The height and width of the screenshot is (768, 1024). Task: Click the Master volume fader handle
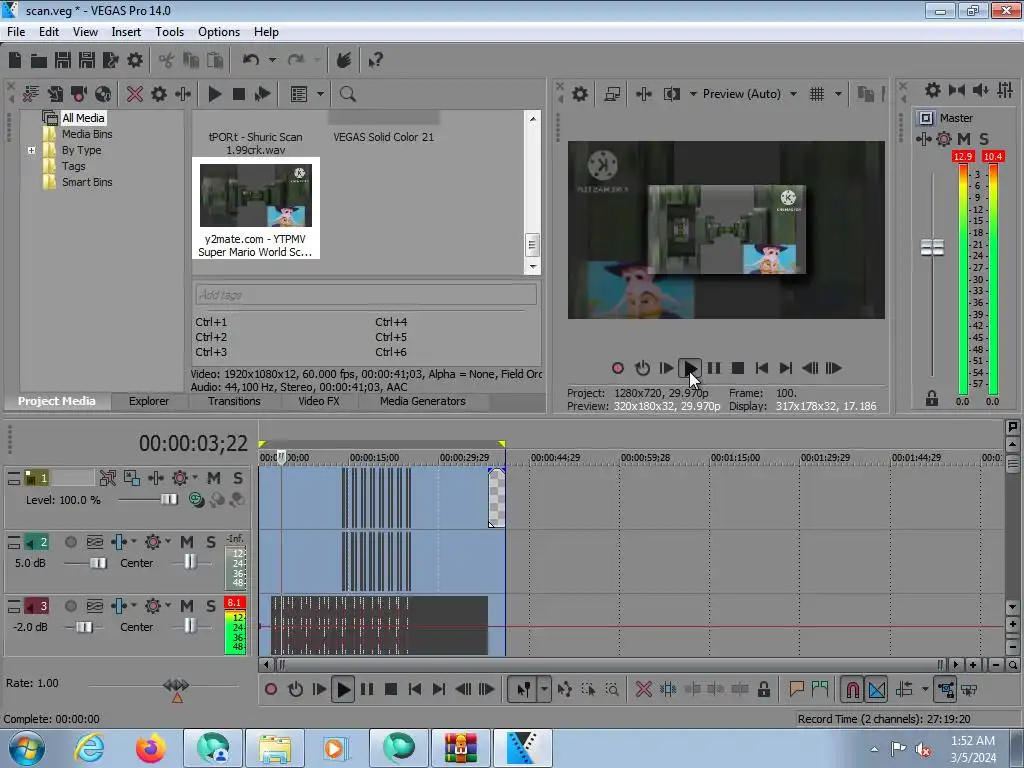tap(932, 248)
